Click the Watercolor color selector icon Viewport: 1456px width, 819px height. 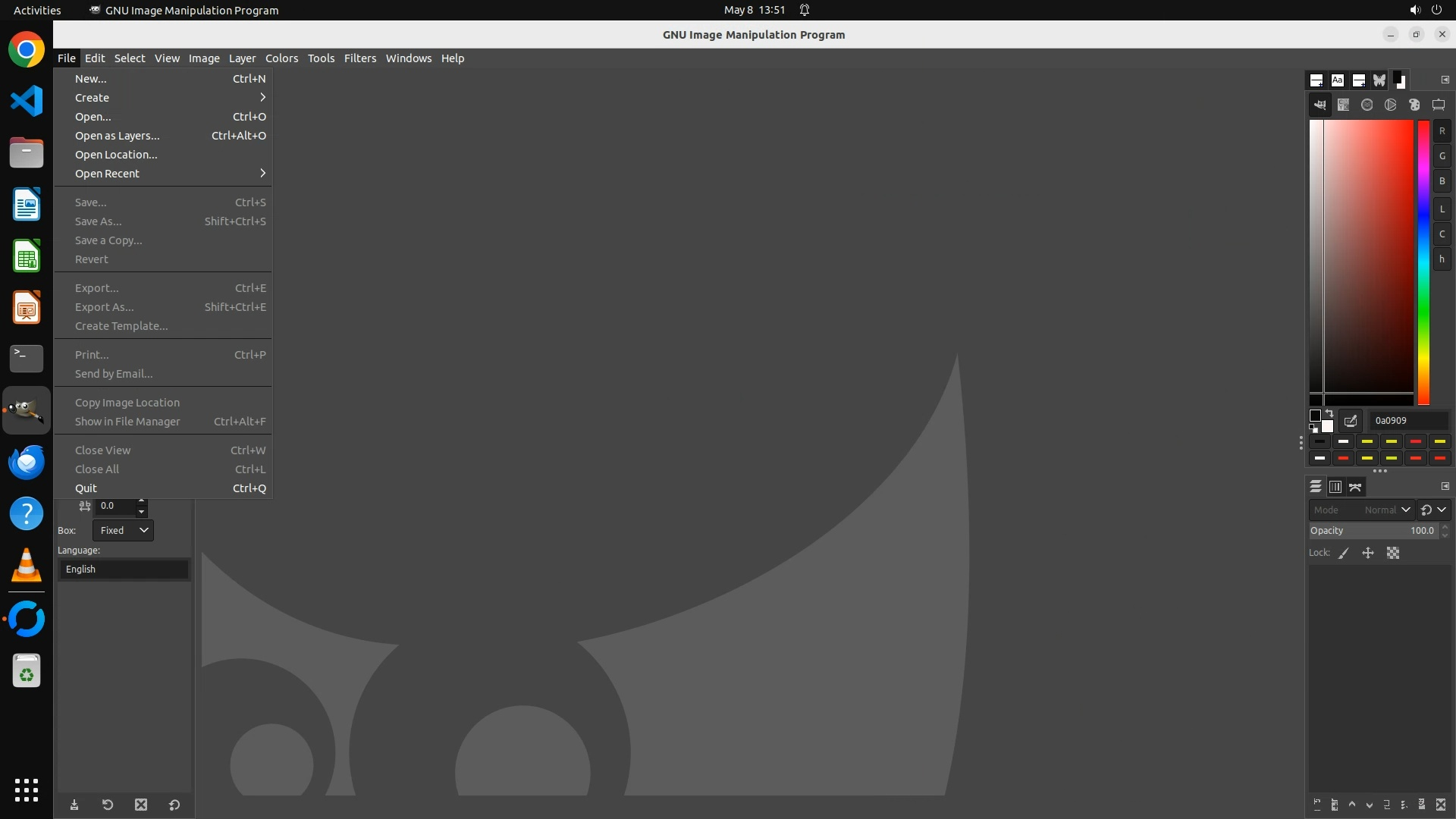click(x=1367, y=105)
